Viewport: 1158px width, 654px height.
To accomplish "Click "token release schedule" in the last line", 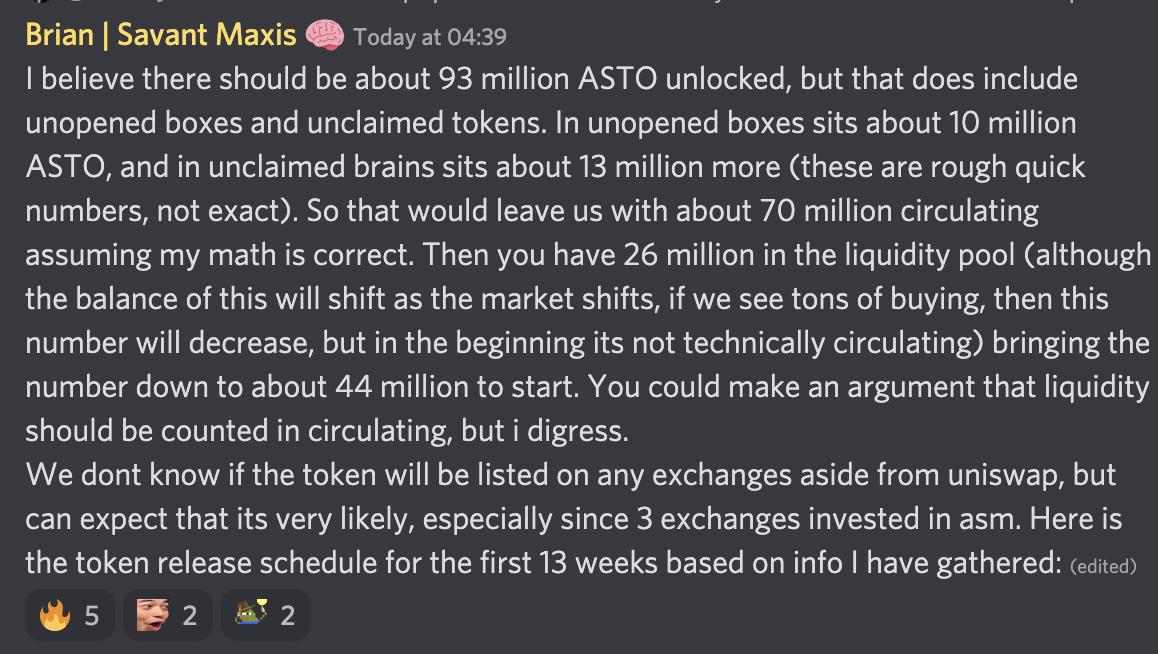I will click(227, 563).
